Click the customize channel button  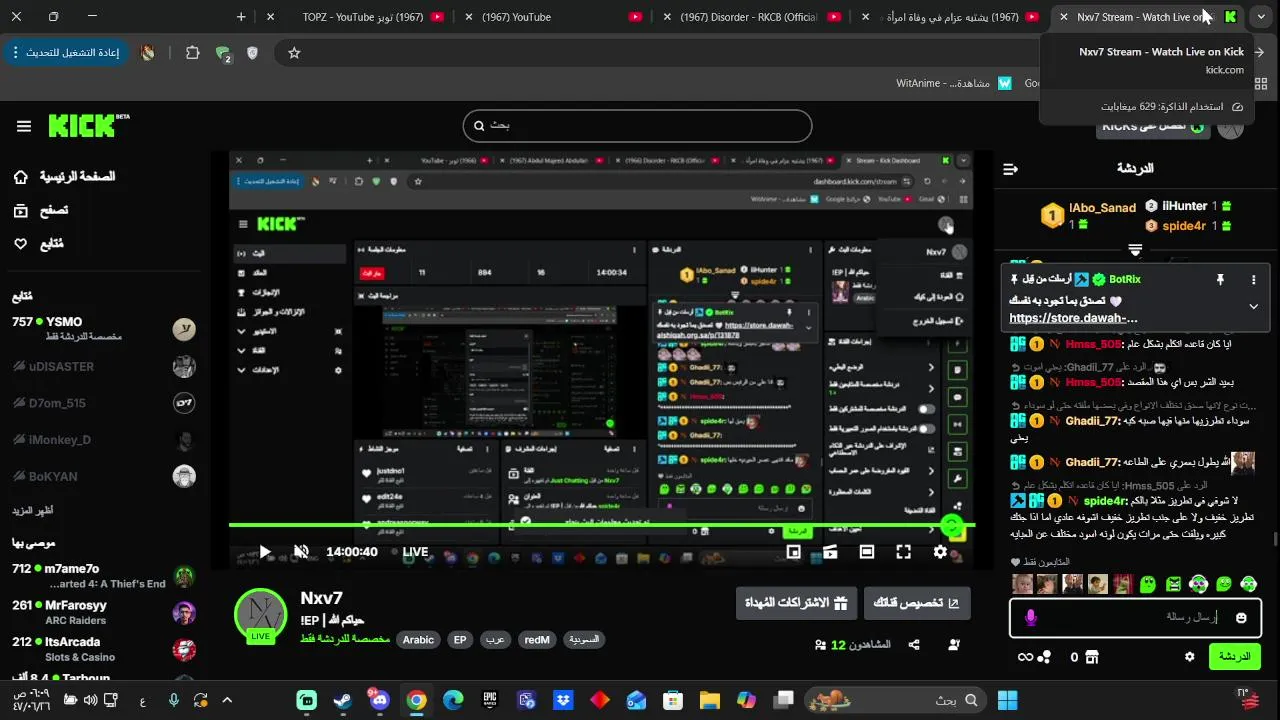point(917,603)
